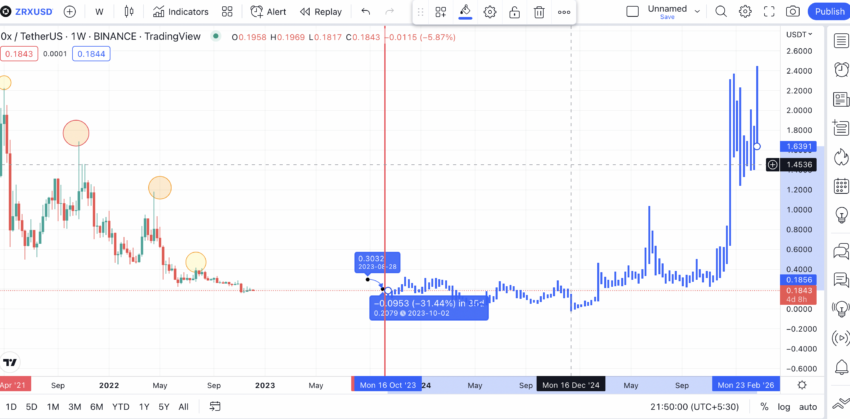850x419 pixels.
Task: Create a new Alert
Action: pyautogui.click(x=268, y=11)
